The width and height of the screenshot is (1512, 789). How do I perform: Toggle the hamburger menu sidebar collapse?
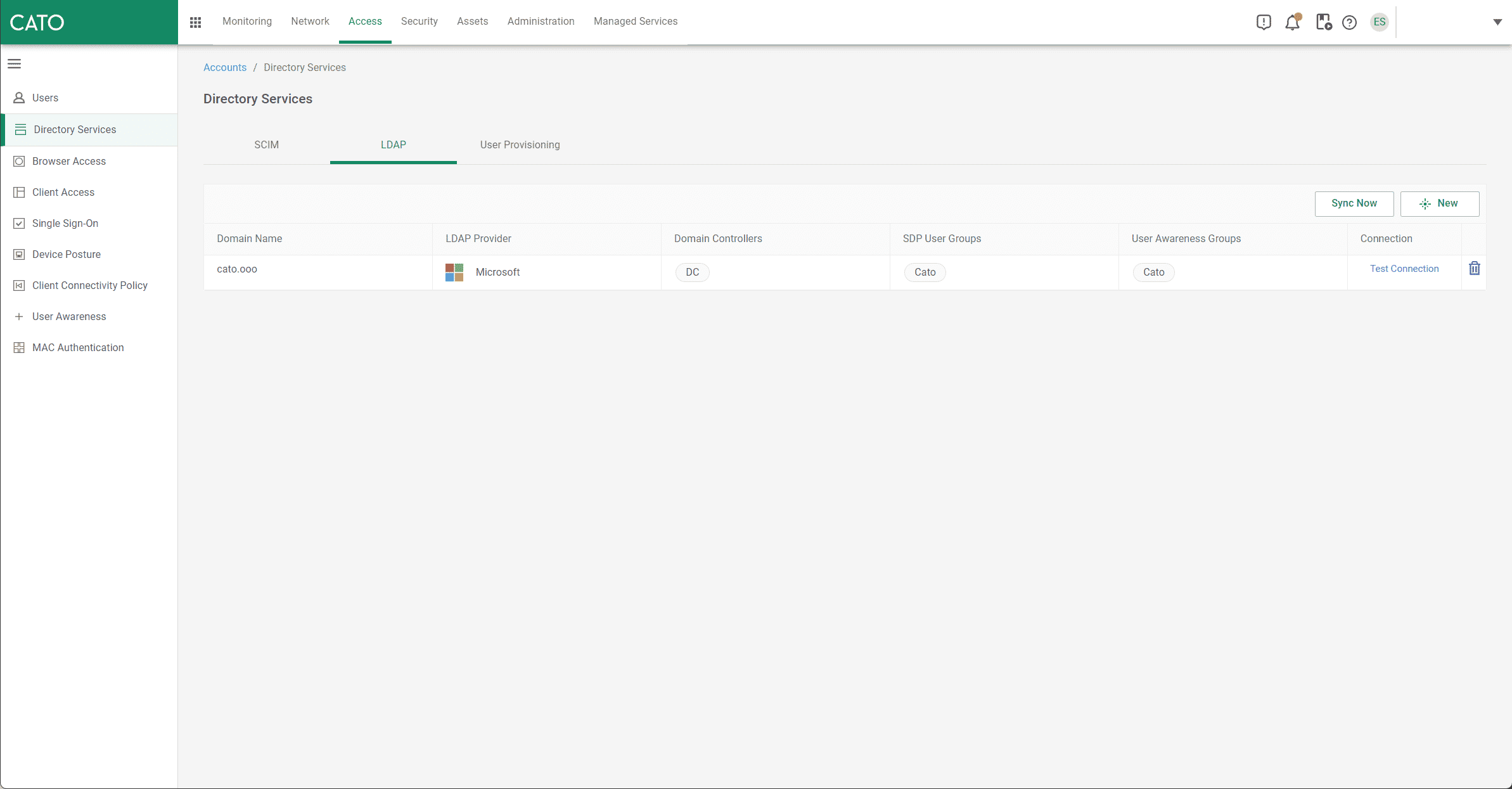pos(14,63)
